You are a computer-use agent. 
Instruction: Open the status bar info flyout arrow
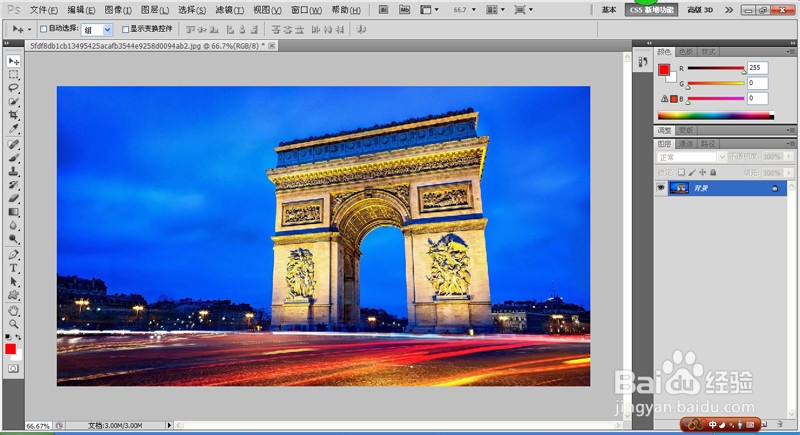[169, 425]
